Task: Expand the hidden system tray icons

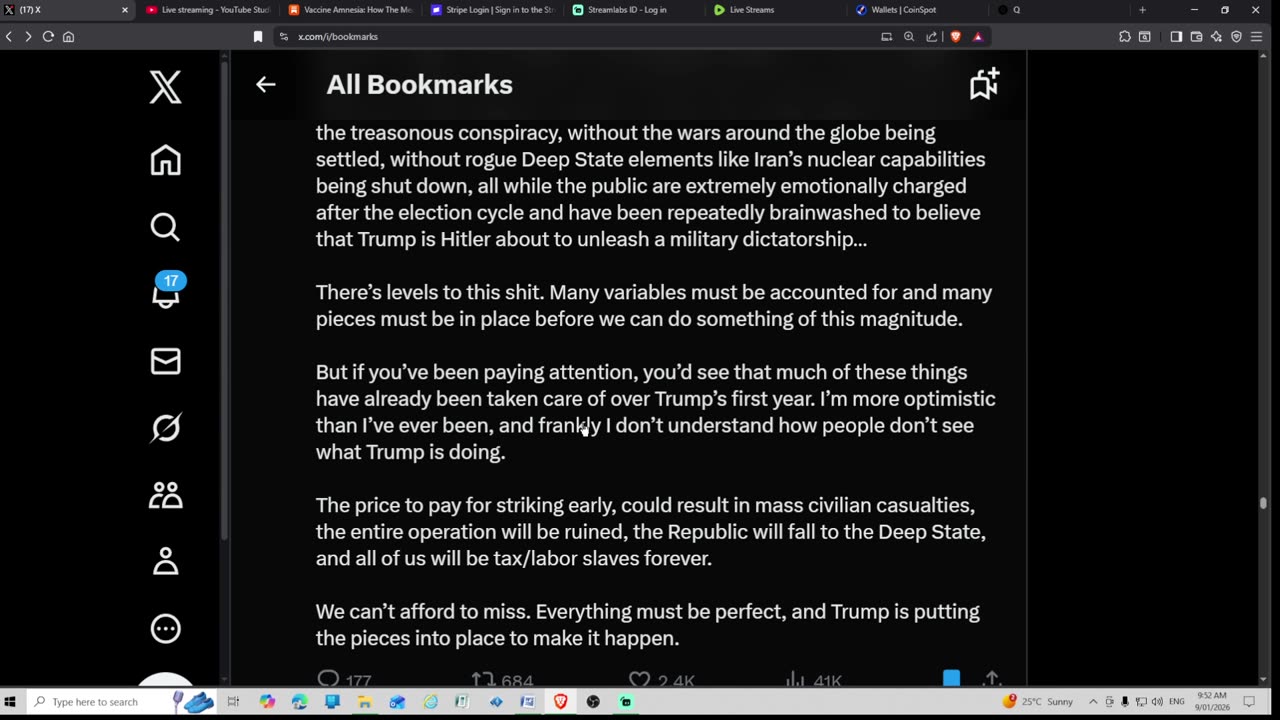Action: click(1093, 702)
